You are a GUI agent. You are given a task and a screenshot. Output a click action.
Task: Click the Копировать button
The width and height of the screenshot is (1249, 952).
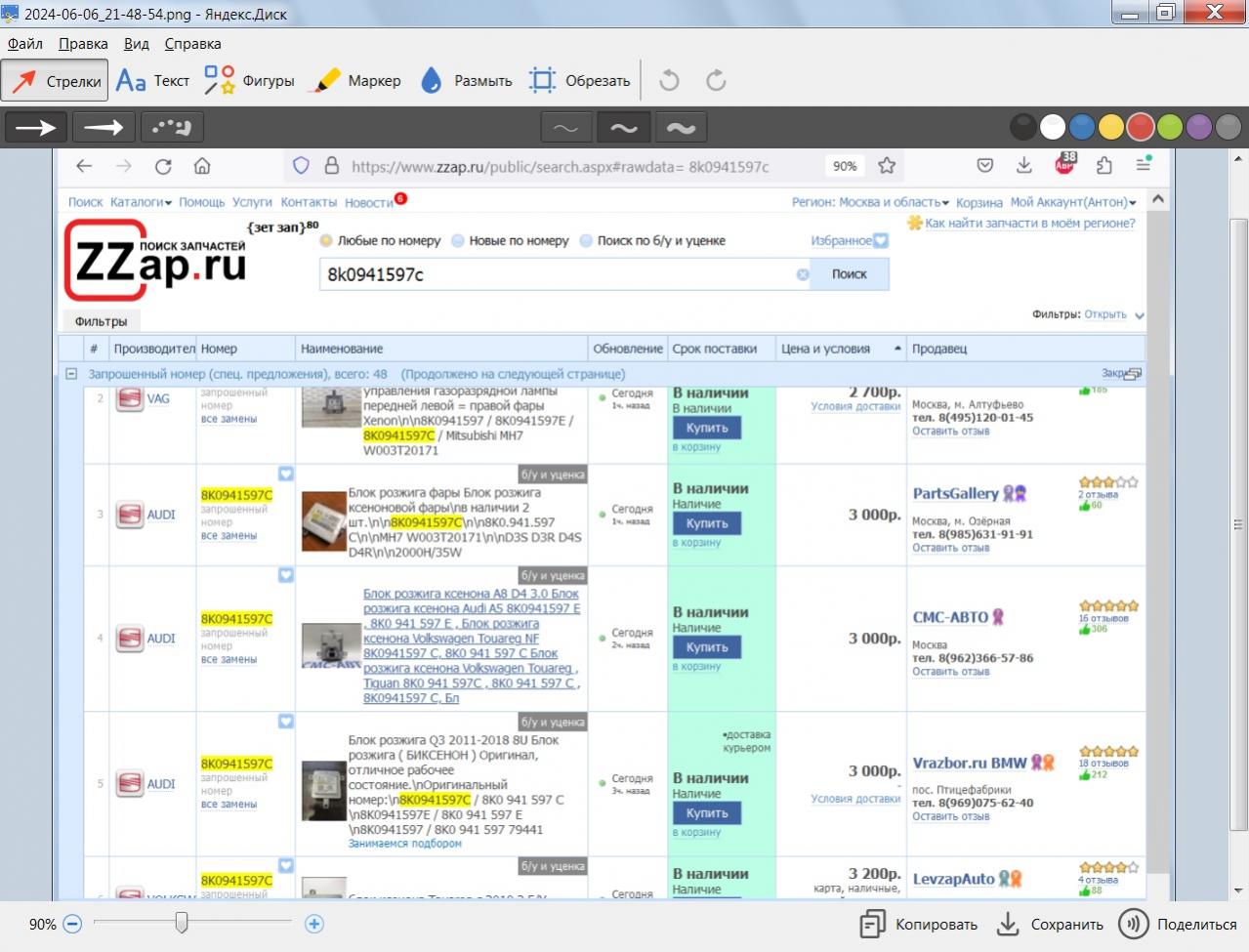tap(918, 924)
